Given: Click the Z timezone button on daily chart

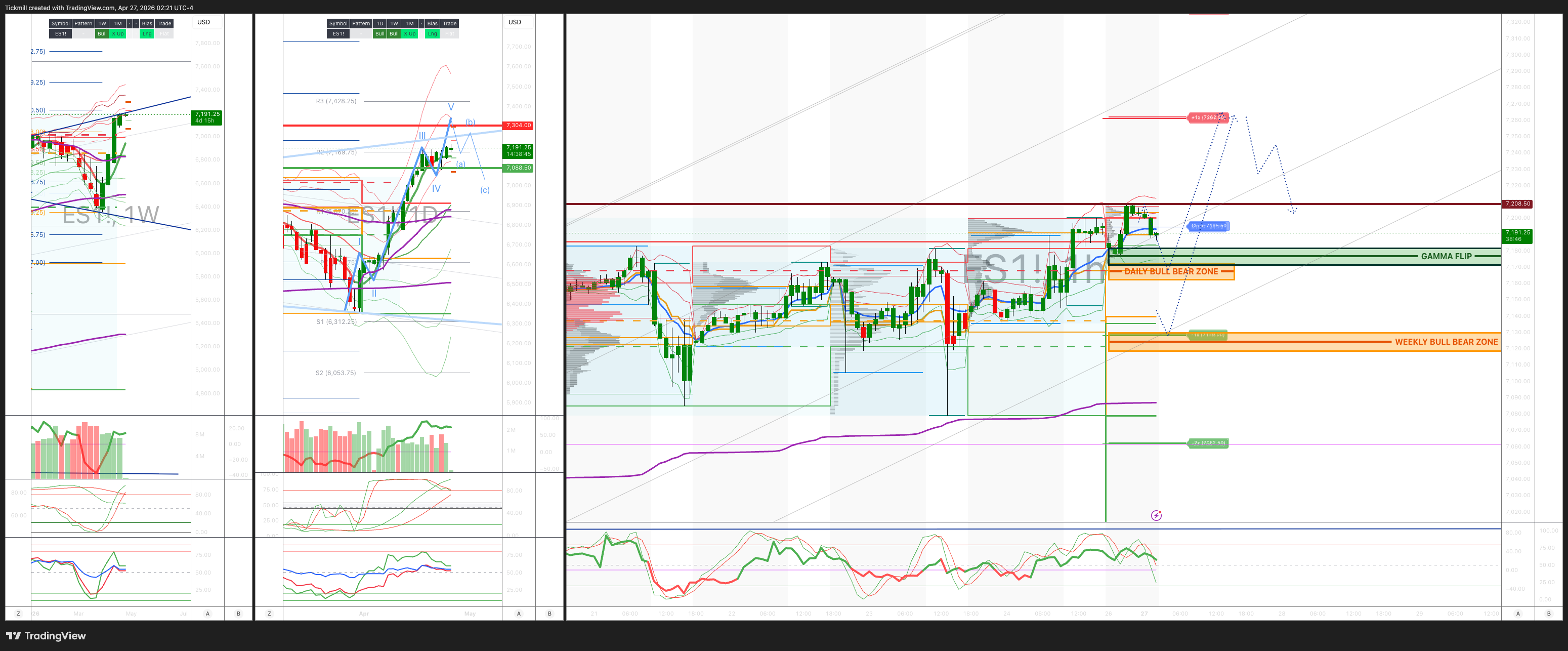Looking at the screenshot, I should pyautogui.click(x=269, y=613).
